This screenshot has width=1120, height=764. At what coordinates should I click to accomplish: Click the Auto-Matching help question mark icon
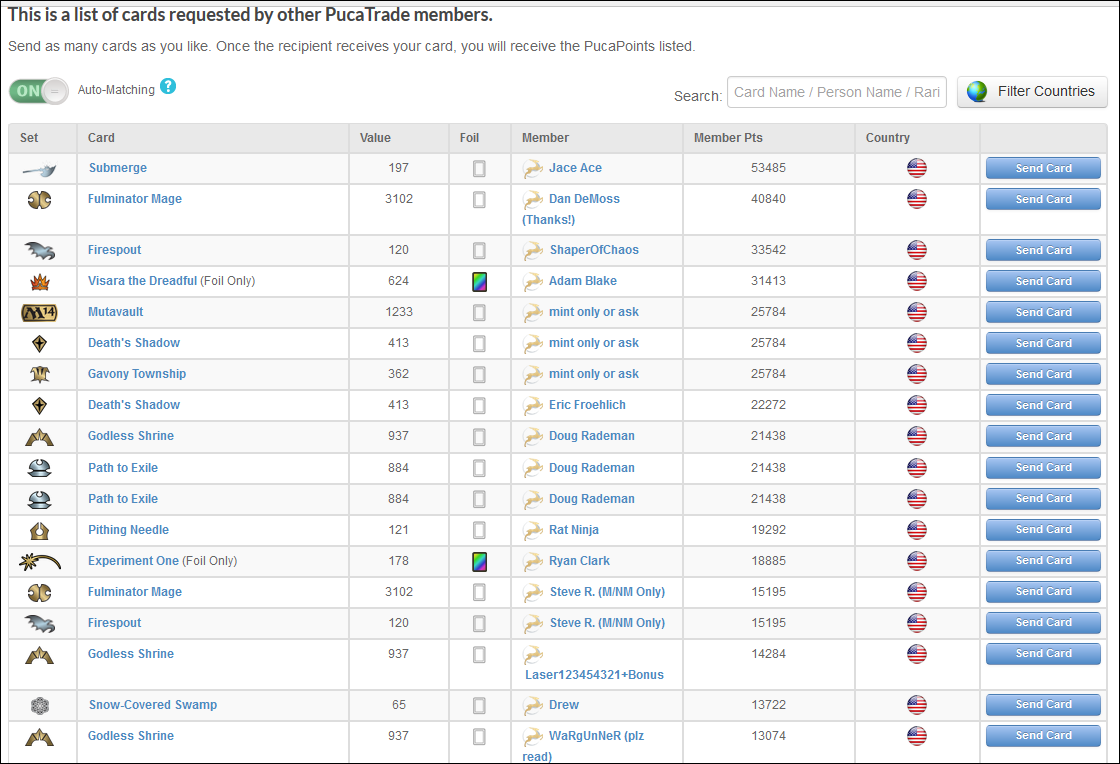tap(168, 87)
